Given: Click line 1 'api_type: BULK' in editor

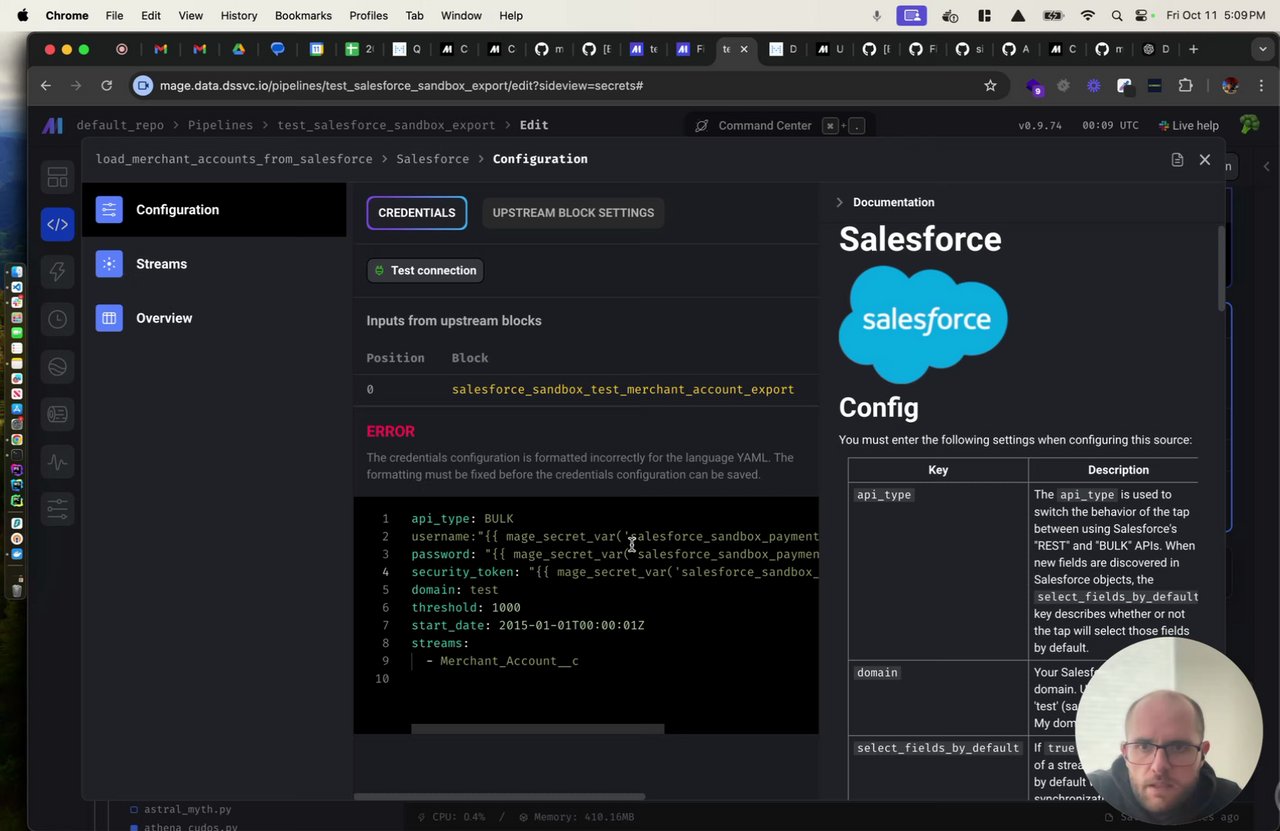Looking at the screenshot, I should coord(462,519).
